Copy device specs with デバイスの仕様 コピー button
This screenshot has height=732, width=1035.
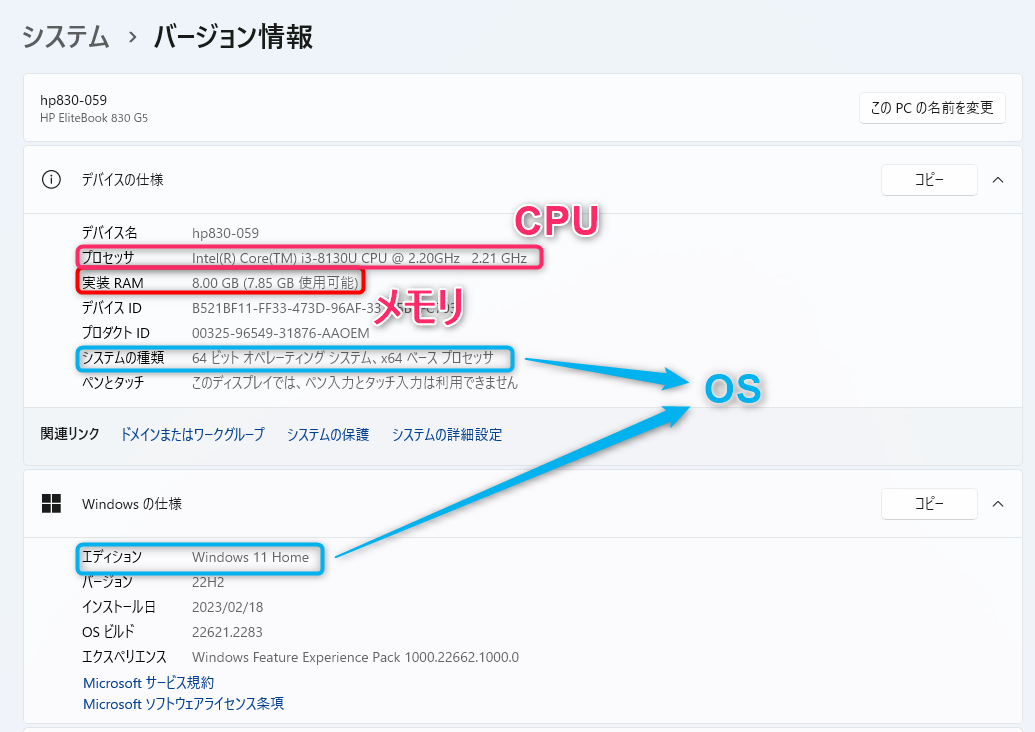tap(928, 180)
